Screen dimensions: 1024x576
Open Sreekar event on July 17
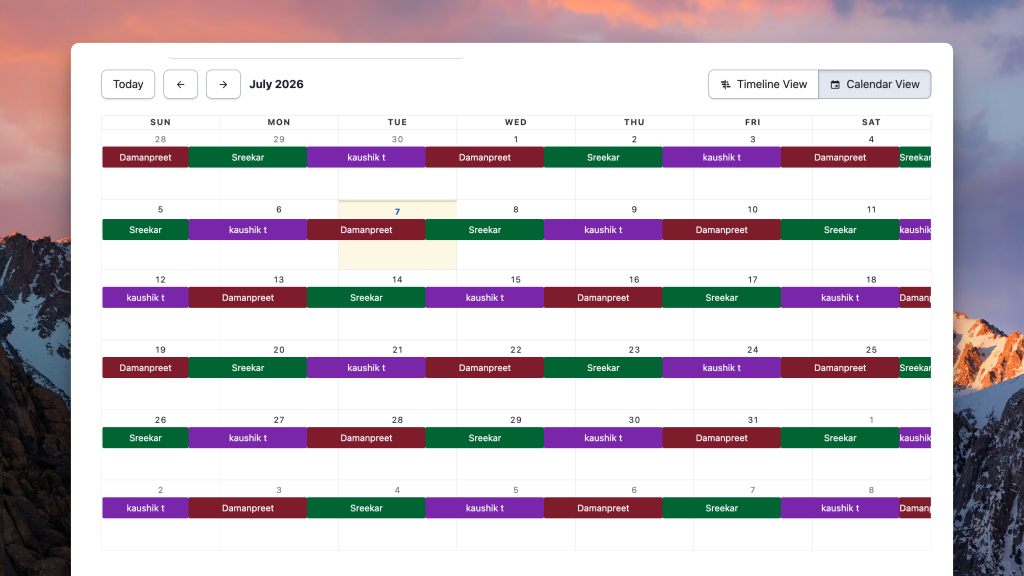pos(722,298)
